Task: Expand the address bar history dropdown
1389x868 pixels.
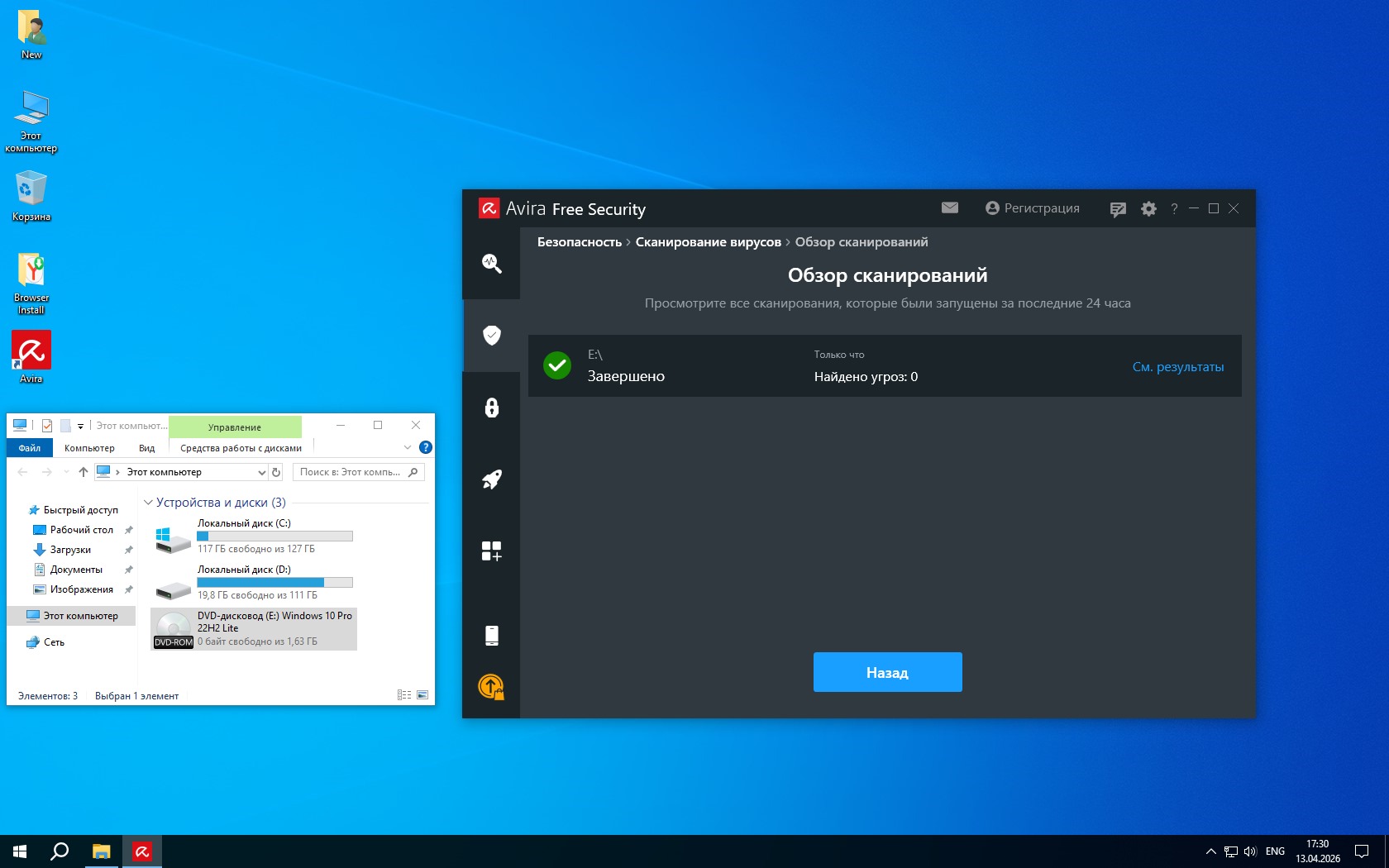Action: point(261,472)
